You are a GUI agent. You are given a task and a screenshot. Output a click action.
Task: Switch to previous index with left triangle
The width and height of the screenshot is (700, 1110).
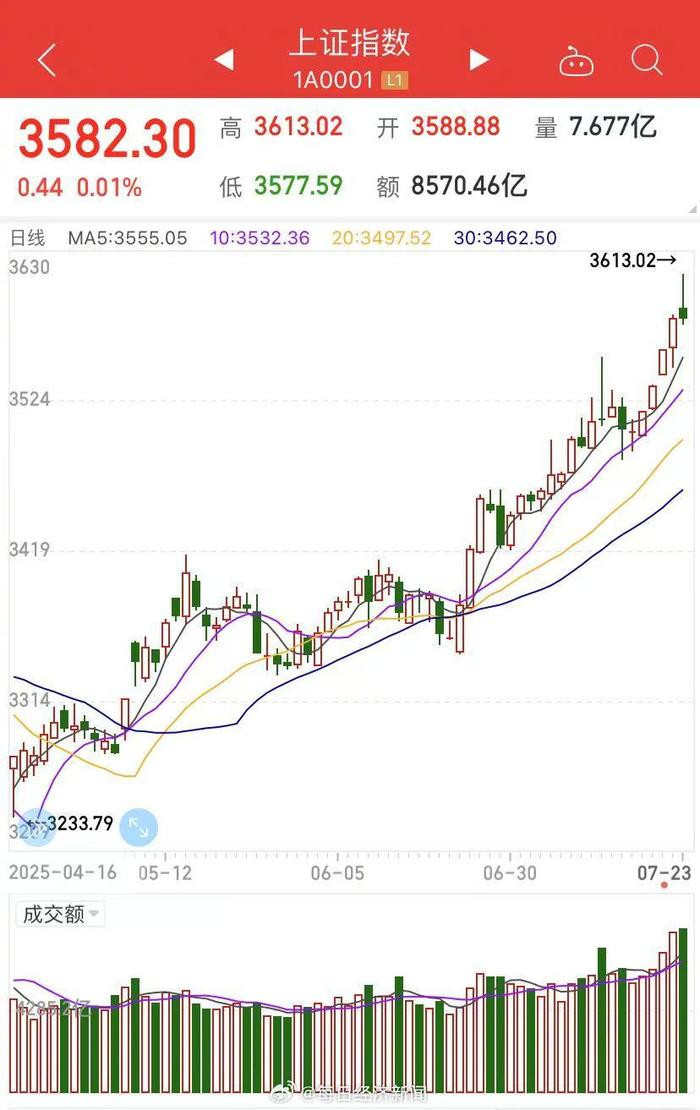click(224, 60)
